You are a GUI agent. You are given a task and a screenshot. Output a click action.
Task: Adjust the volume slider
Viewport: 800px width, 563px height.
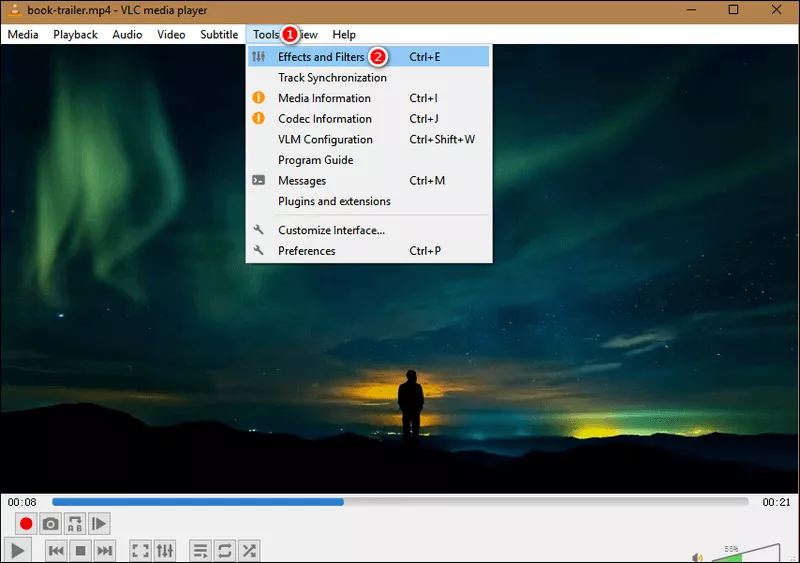pyautogui.click(x=745, y=553)
